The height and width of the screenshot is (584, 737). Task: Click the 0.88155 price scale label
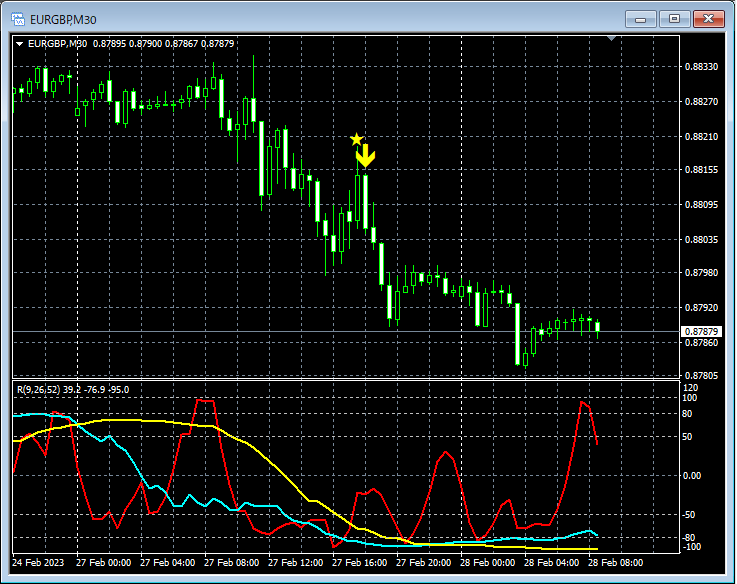[x=701, y=170]
